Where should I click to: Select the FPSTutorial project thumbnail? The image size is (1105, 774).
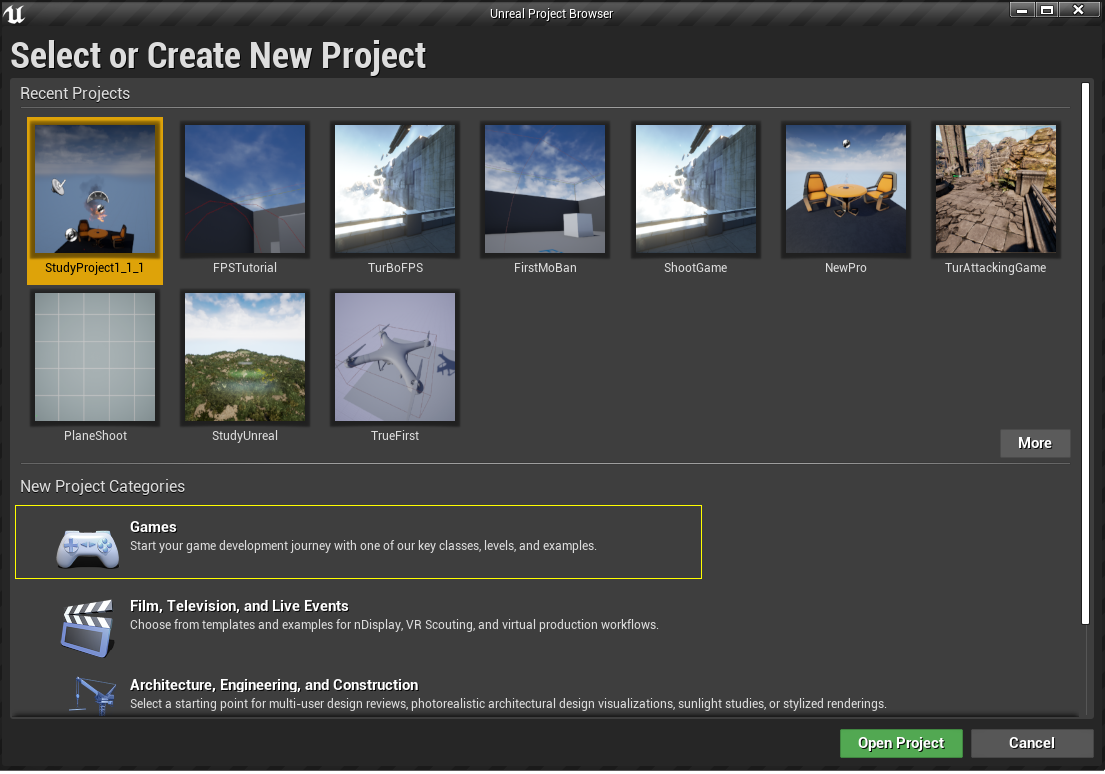click(x=245, y=189)
